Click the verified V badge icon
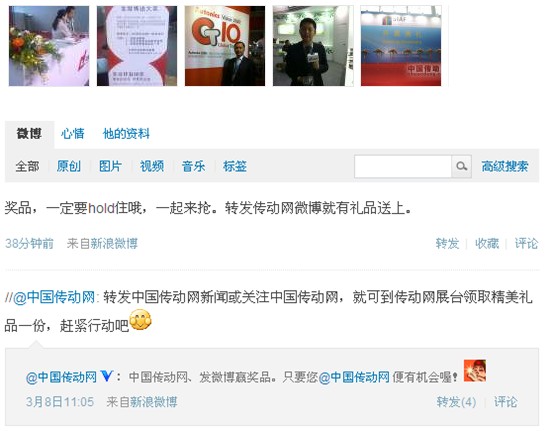The width and height of the screenshot is (546, 431). pos(107,376)
